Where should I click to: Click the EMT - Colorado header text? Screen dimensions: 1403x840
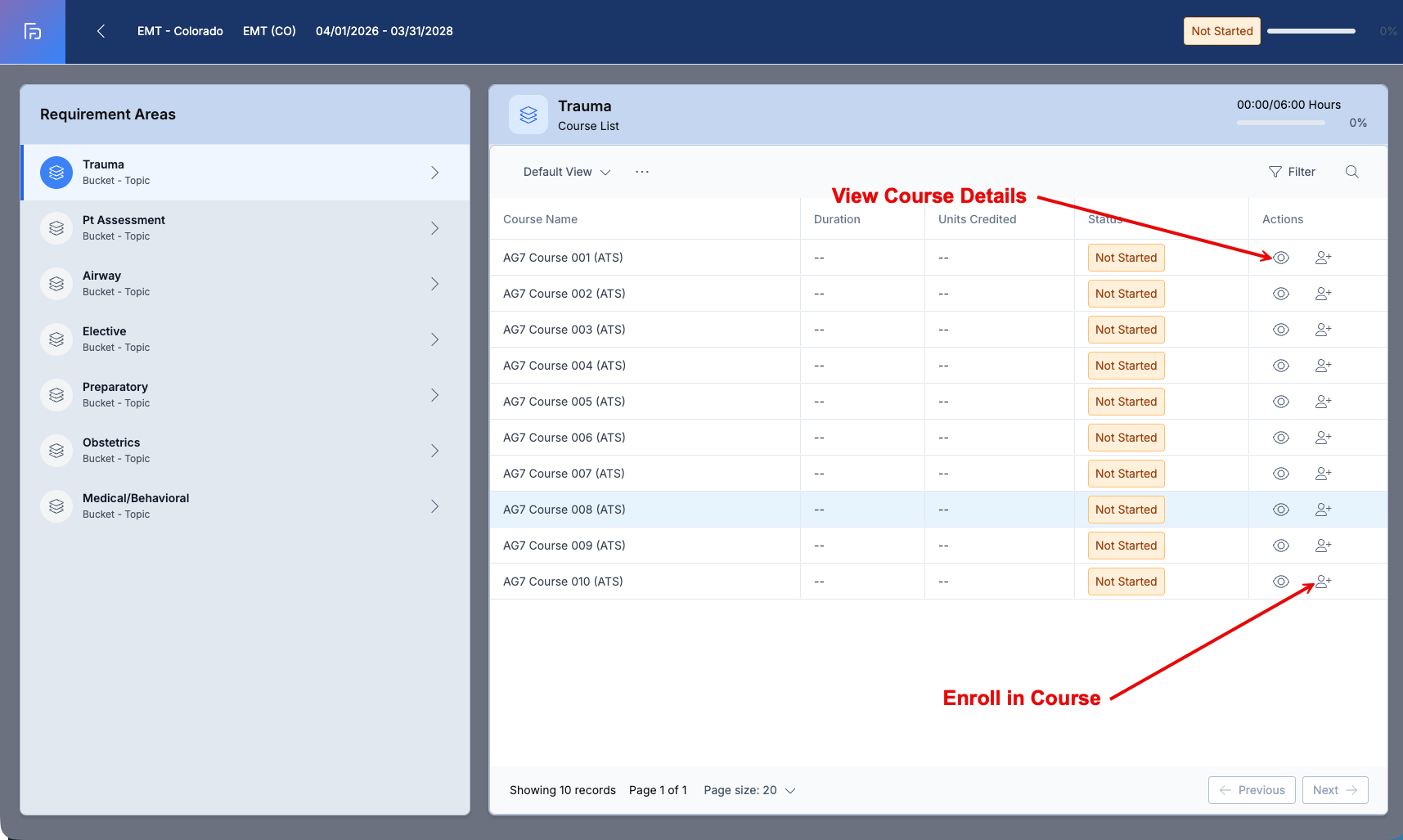coord(180,31)
